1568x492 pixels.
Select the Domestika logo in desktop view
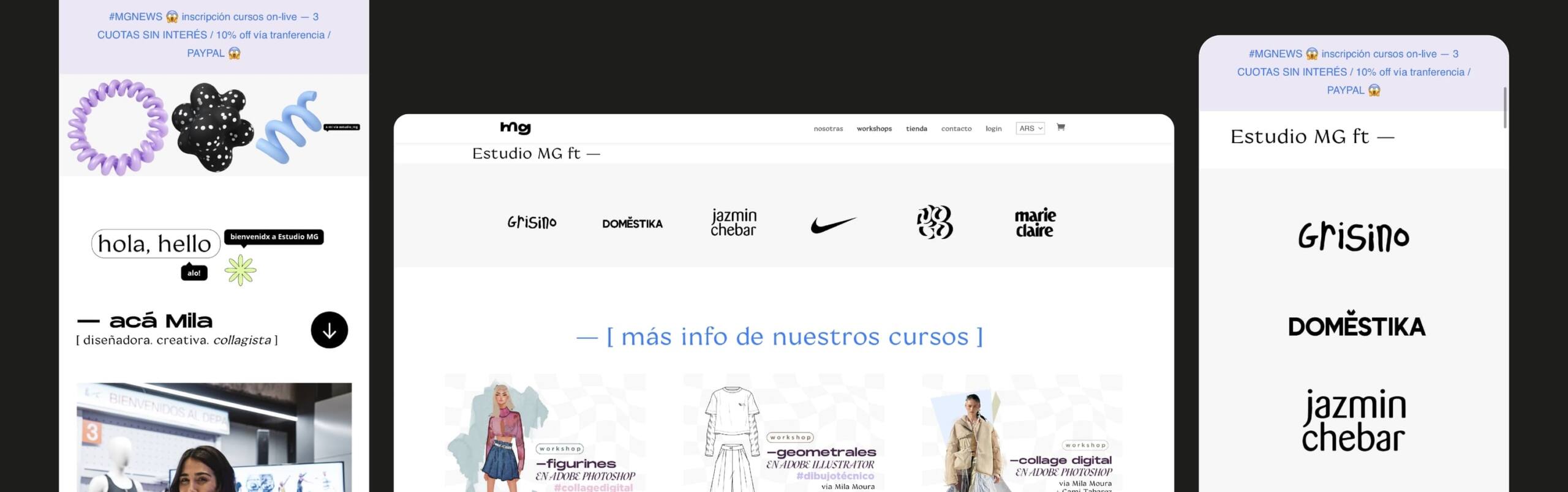(x=632, y=223)
